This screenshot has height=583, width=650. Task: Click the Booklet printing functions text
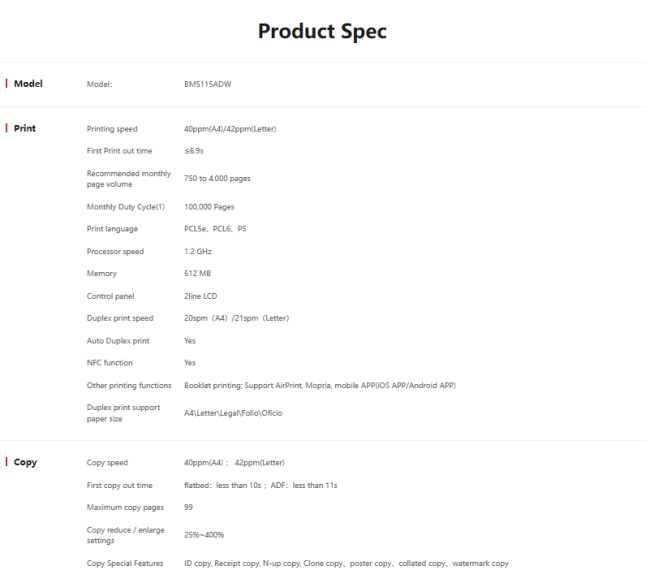coord(320,385)
